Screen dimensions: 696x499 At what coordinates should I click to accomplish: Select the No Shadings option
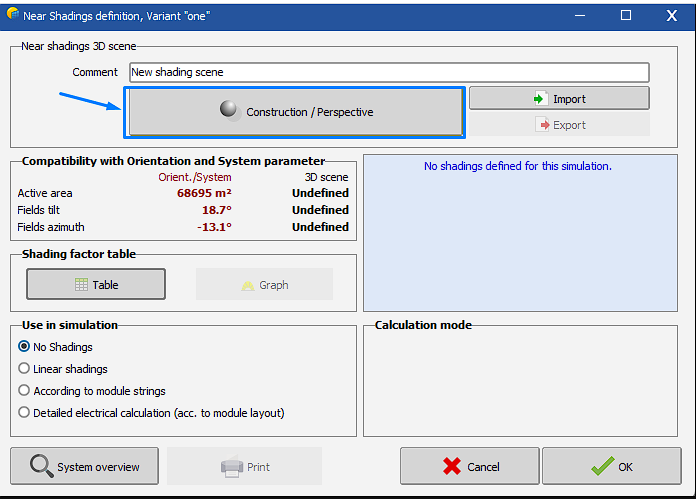tap(25, 347)
